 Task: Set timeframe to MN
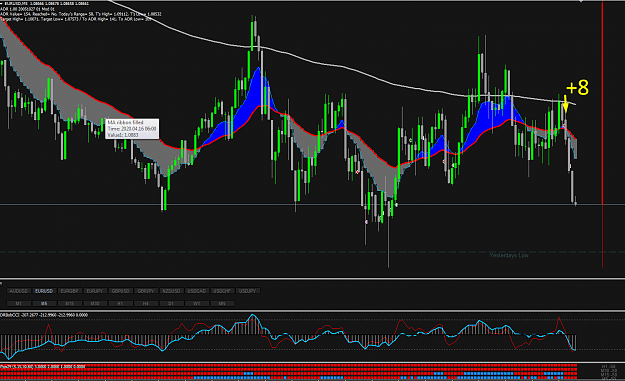click(x=222, y=304)
